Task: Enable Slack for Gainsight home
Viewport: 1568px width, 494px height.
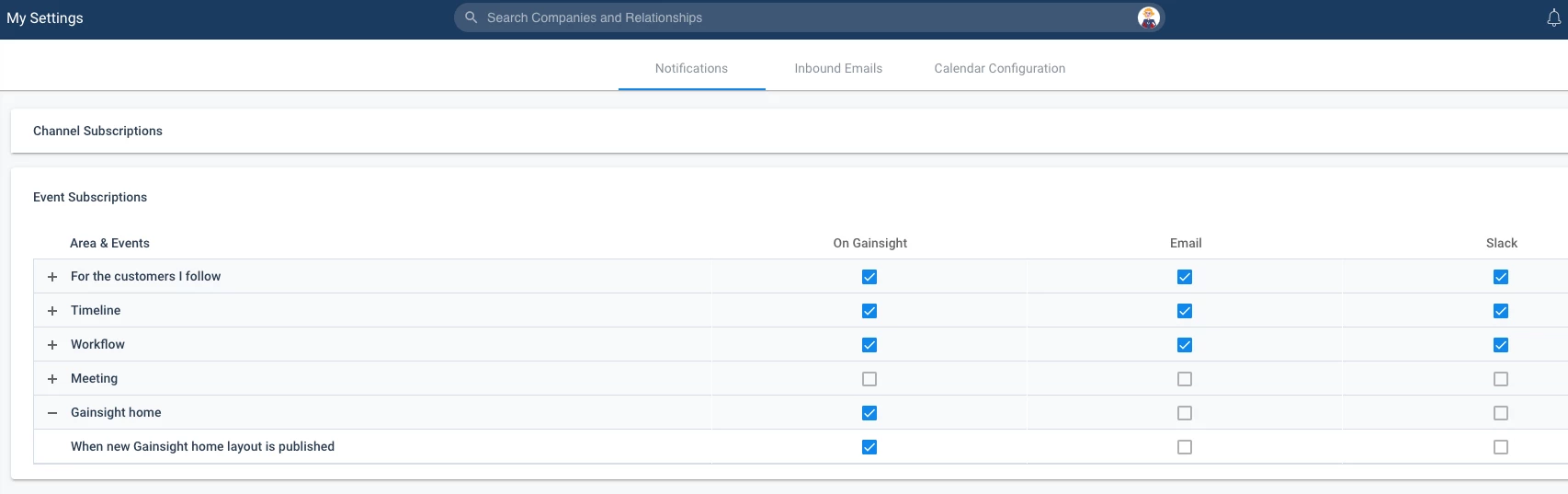Action: point(1501,413)
